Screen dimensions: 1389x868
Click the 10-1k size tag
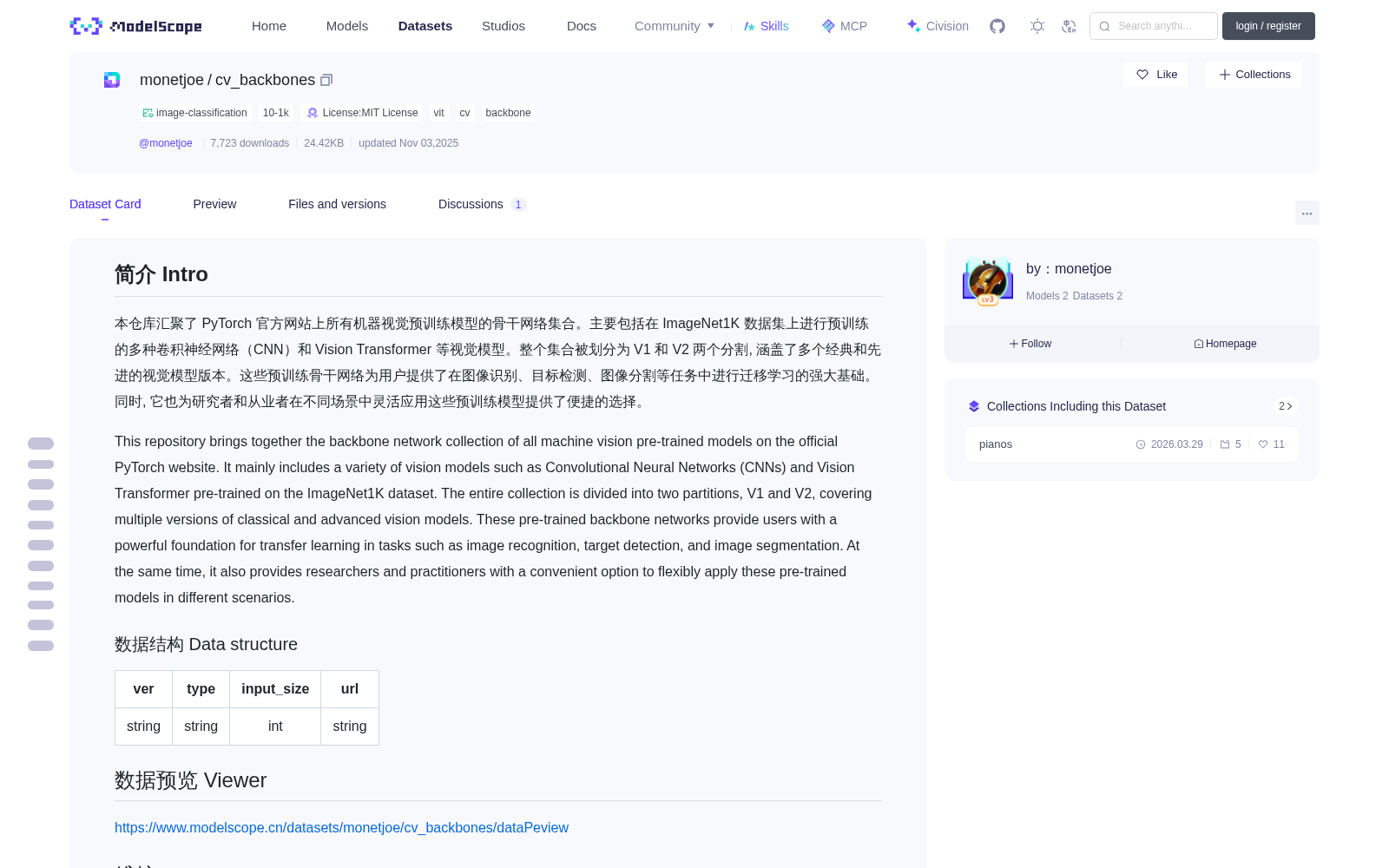(x=276, y=113)
